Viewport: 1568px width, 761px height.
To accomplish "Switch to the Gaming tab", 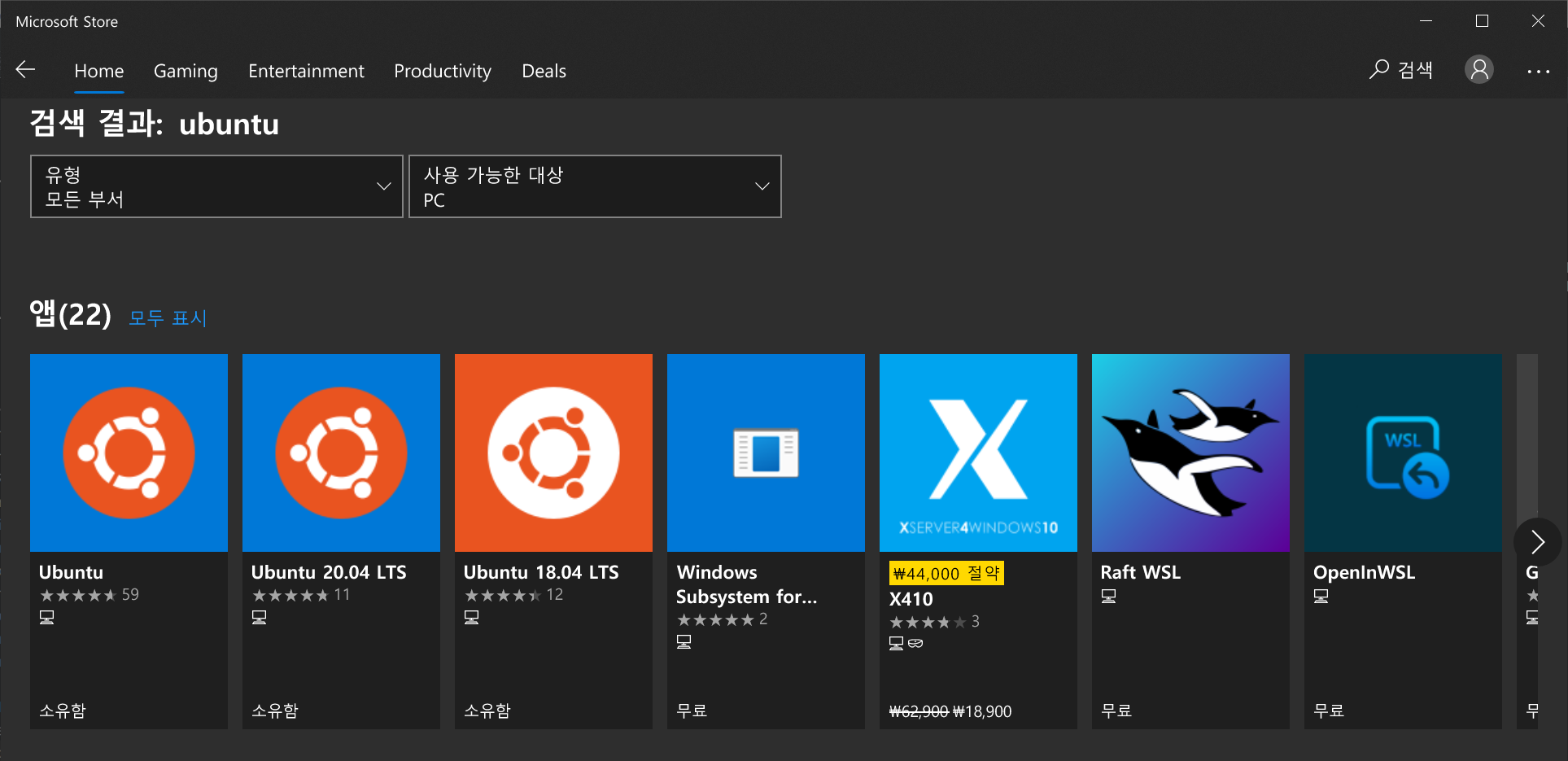I will pos(186,71).
